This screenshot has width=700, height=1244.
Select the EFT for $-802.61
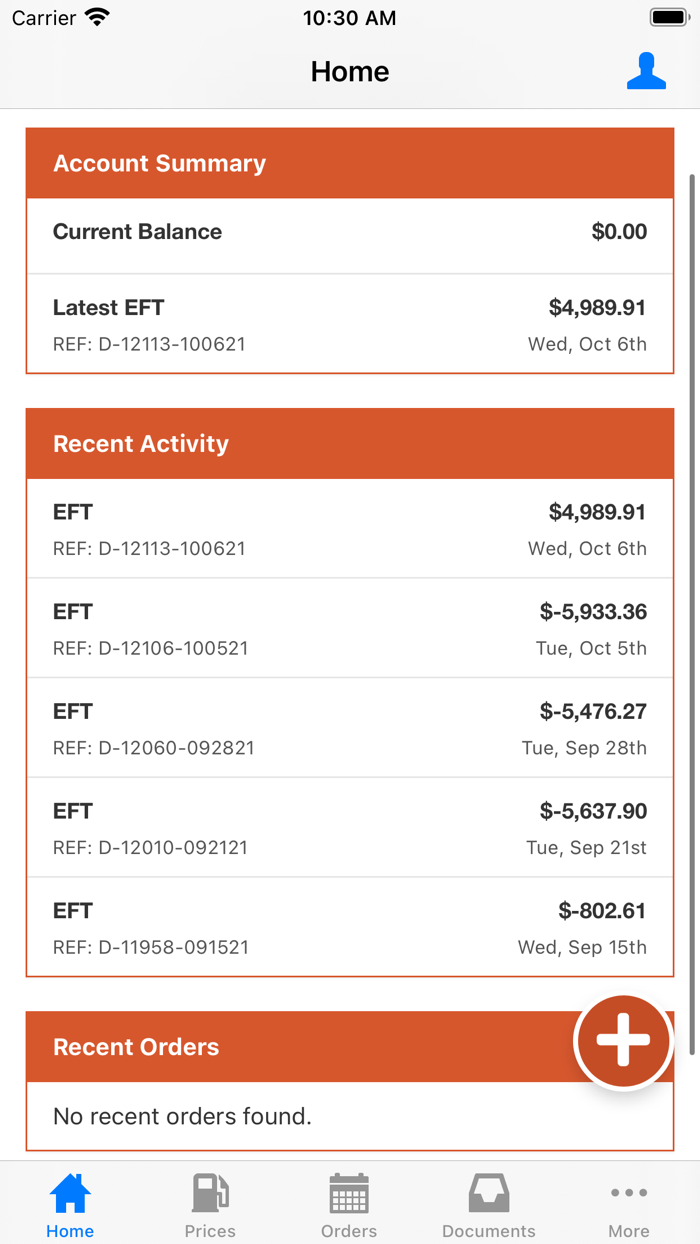click(x=349, y=927)
